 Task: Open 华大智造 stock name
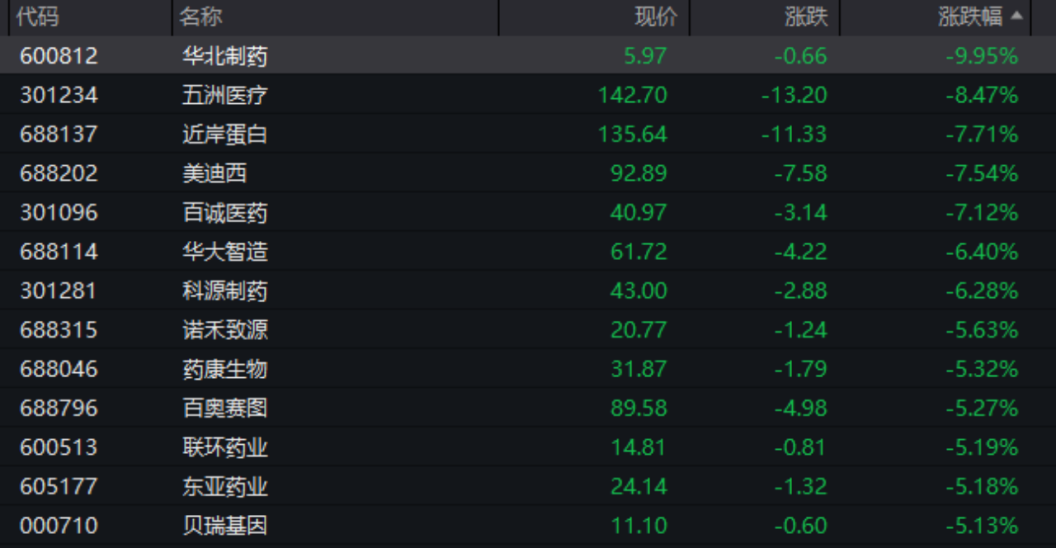pyautogui.click(x=225, y=251)
